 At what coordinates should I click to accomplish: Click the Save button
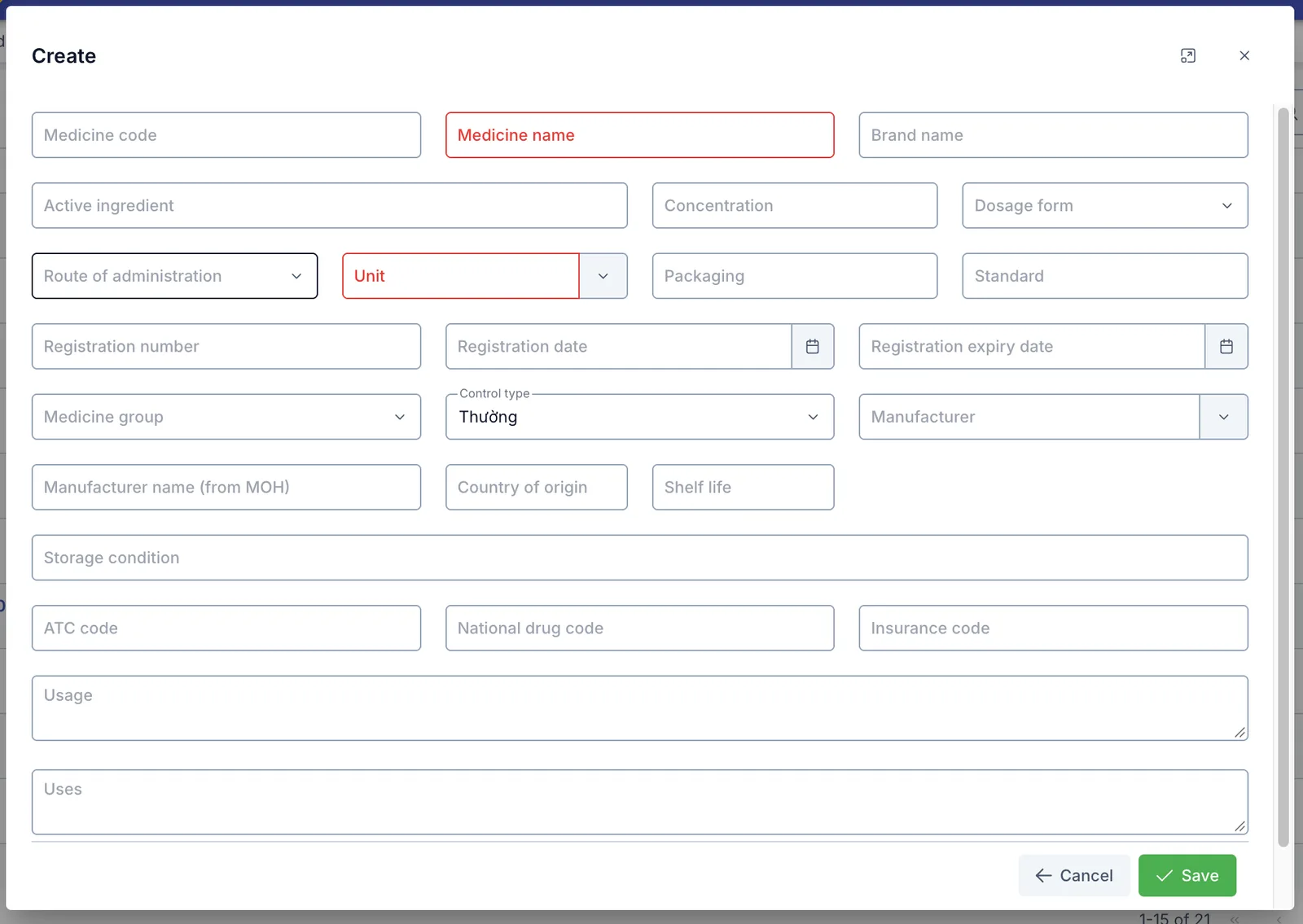[1187, 875]
